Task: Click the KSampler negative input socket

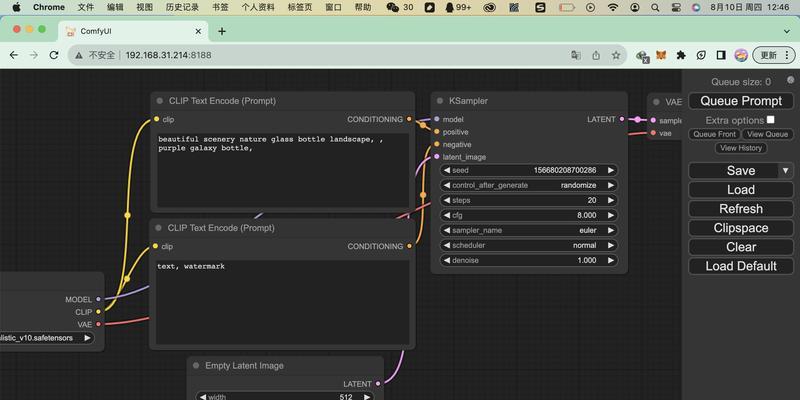Action: pos(437,144)
